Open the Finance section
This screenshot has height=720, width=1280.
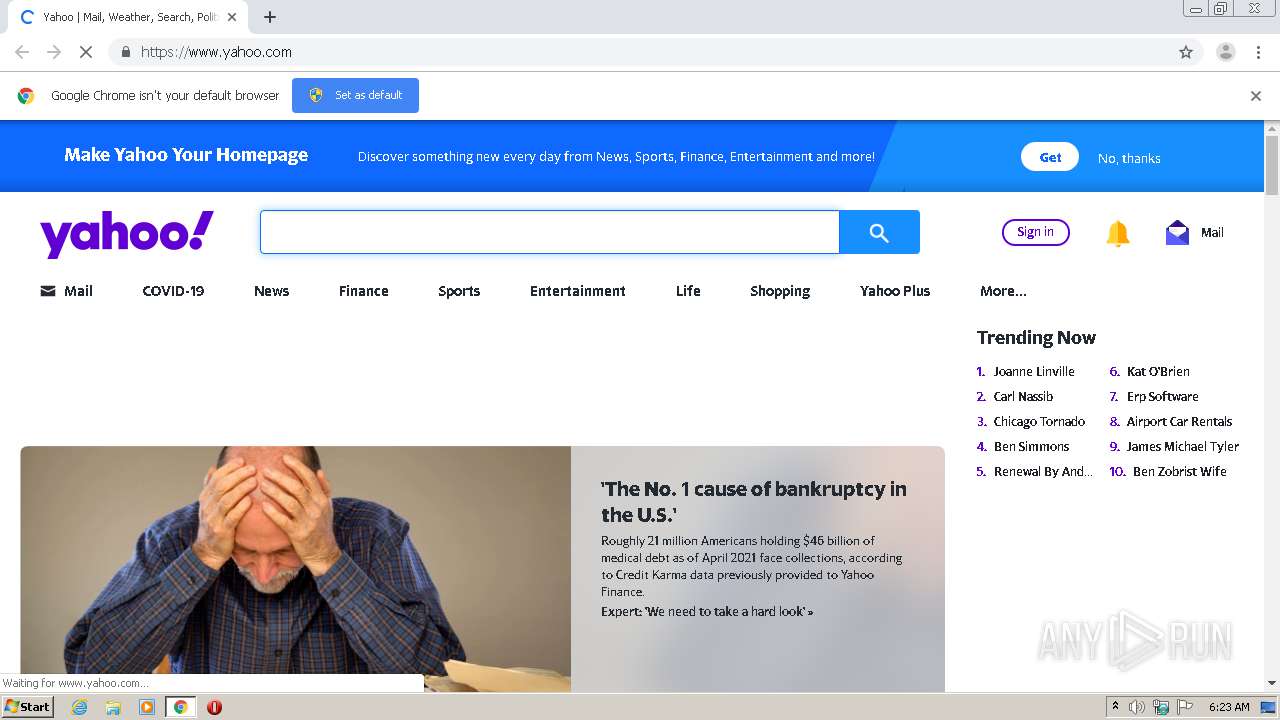(363, 291)
